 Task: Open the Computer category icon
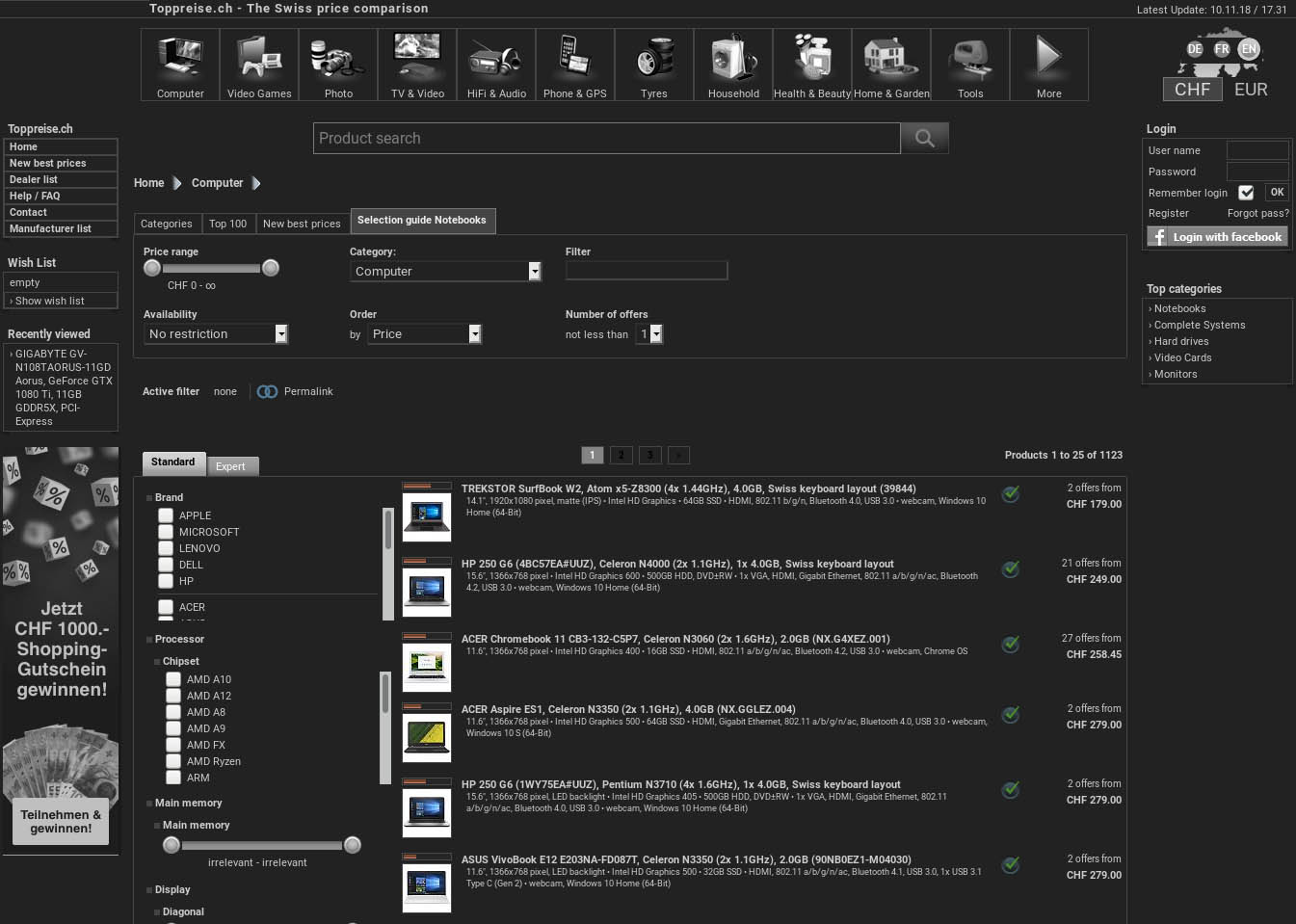point(180,65)
